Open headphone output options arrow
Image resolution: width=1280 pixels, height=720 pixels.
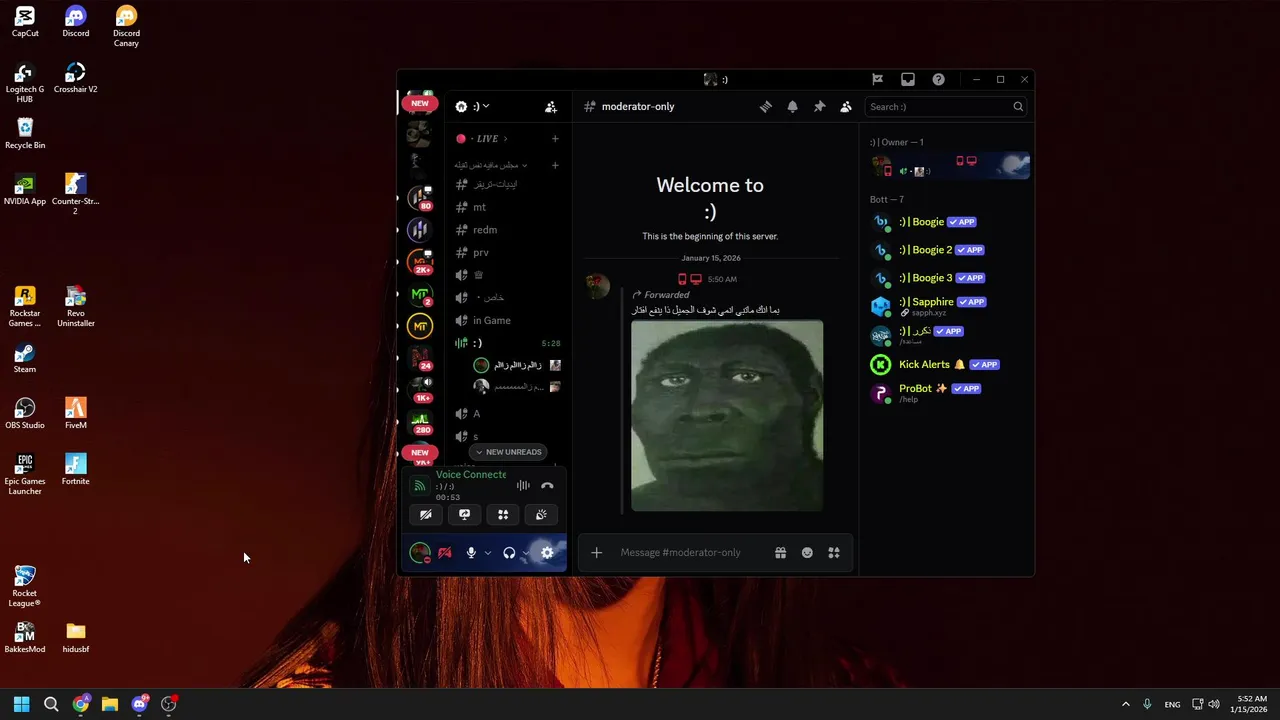pyautogui.click(x=526, y=553)
